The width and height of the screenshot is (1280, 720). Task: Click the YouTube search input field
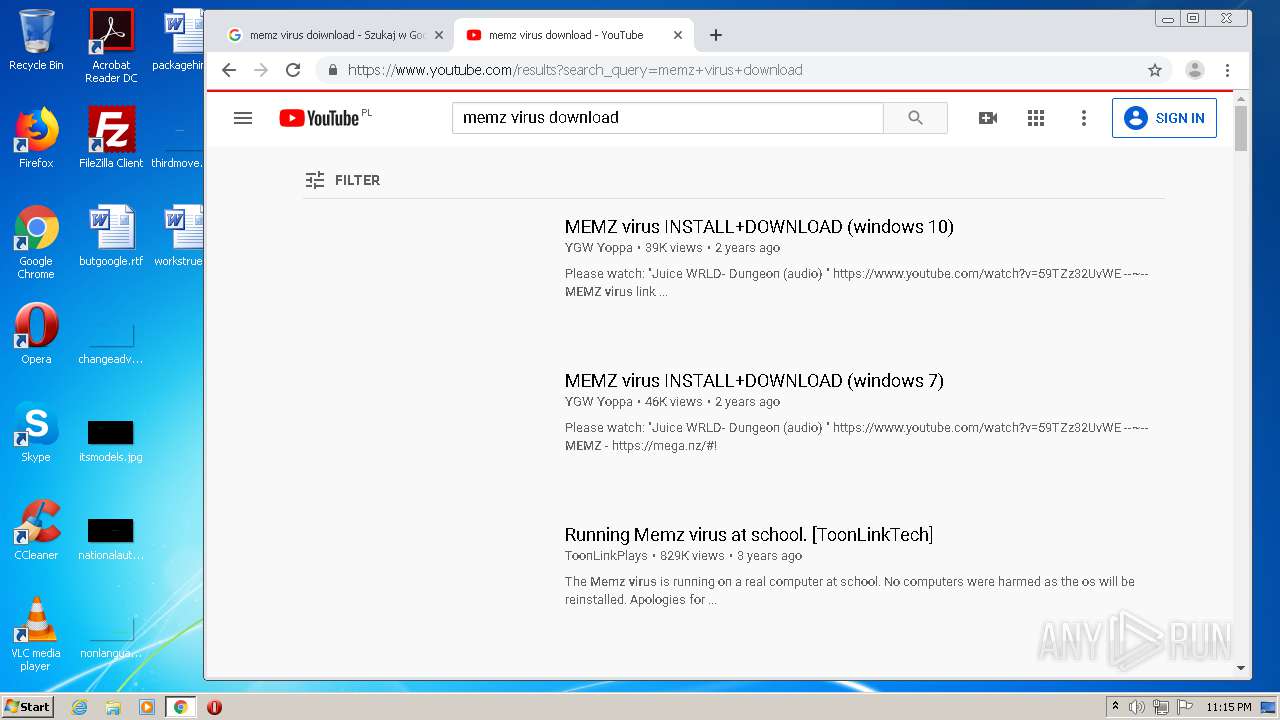(667, 118)
